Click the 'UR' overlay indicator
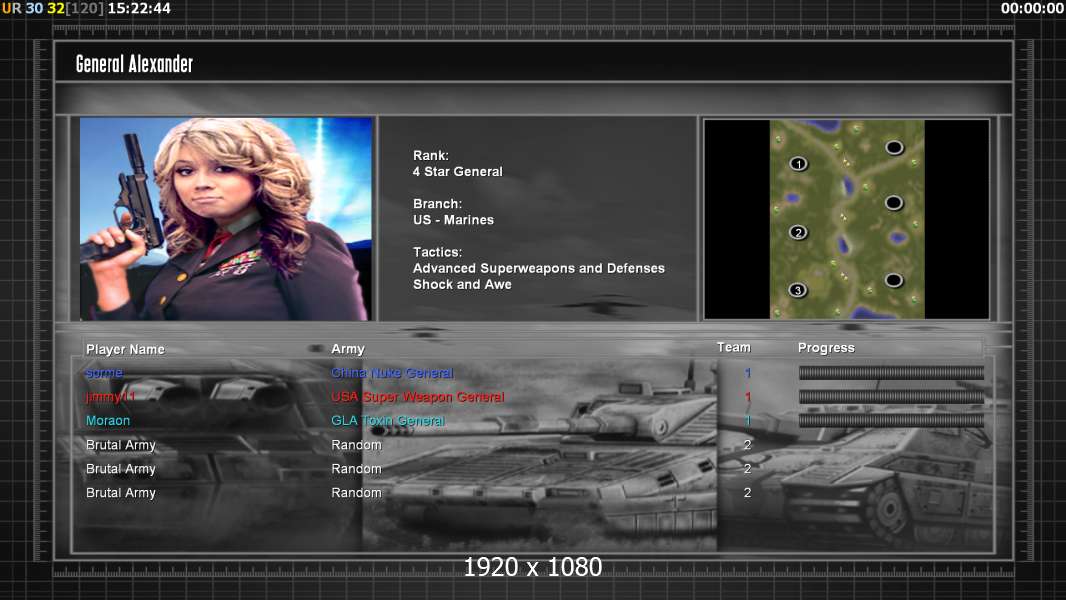 click(12, 8)
